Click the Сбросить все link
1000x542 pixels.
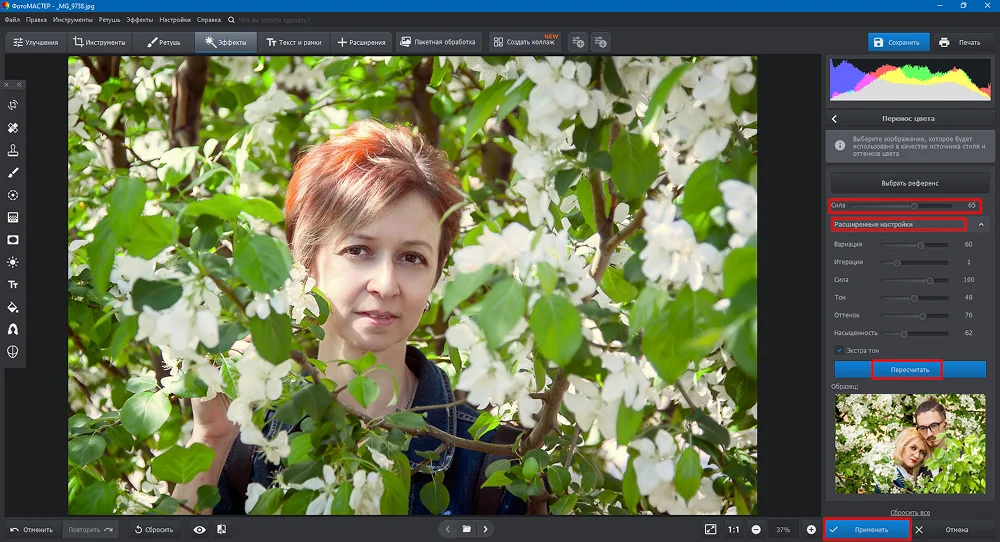(910, 513)
